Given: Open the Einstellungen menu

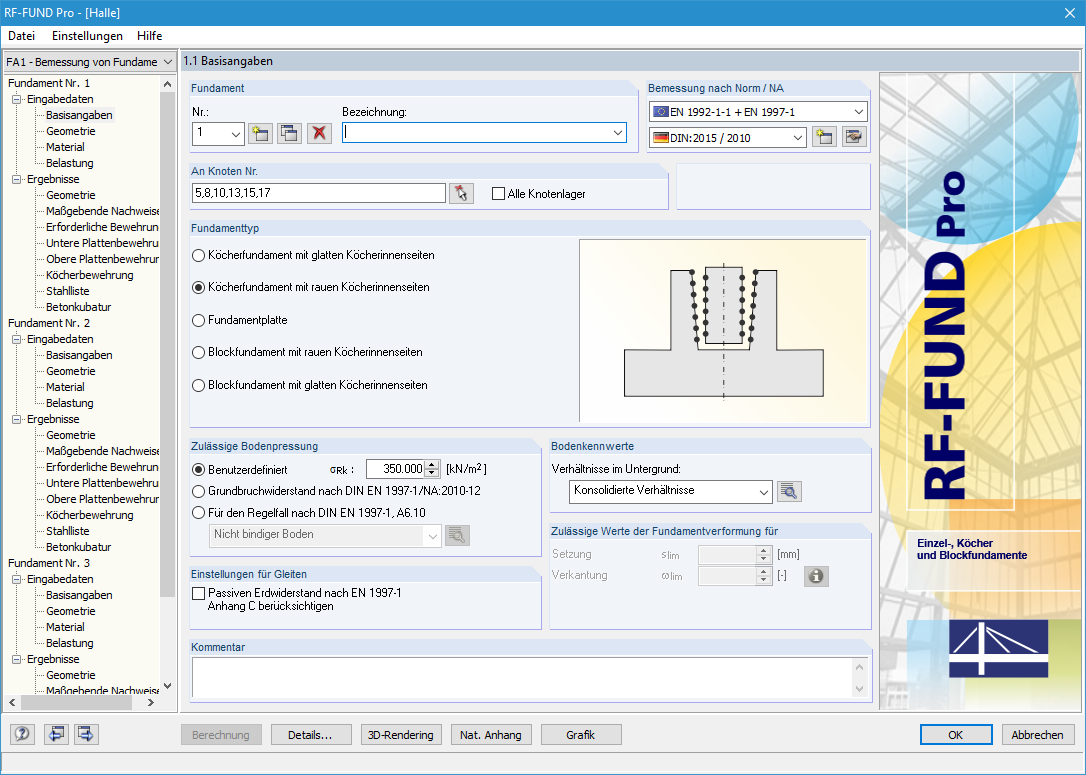Looking at the screenshot, I should 87,36.
